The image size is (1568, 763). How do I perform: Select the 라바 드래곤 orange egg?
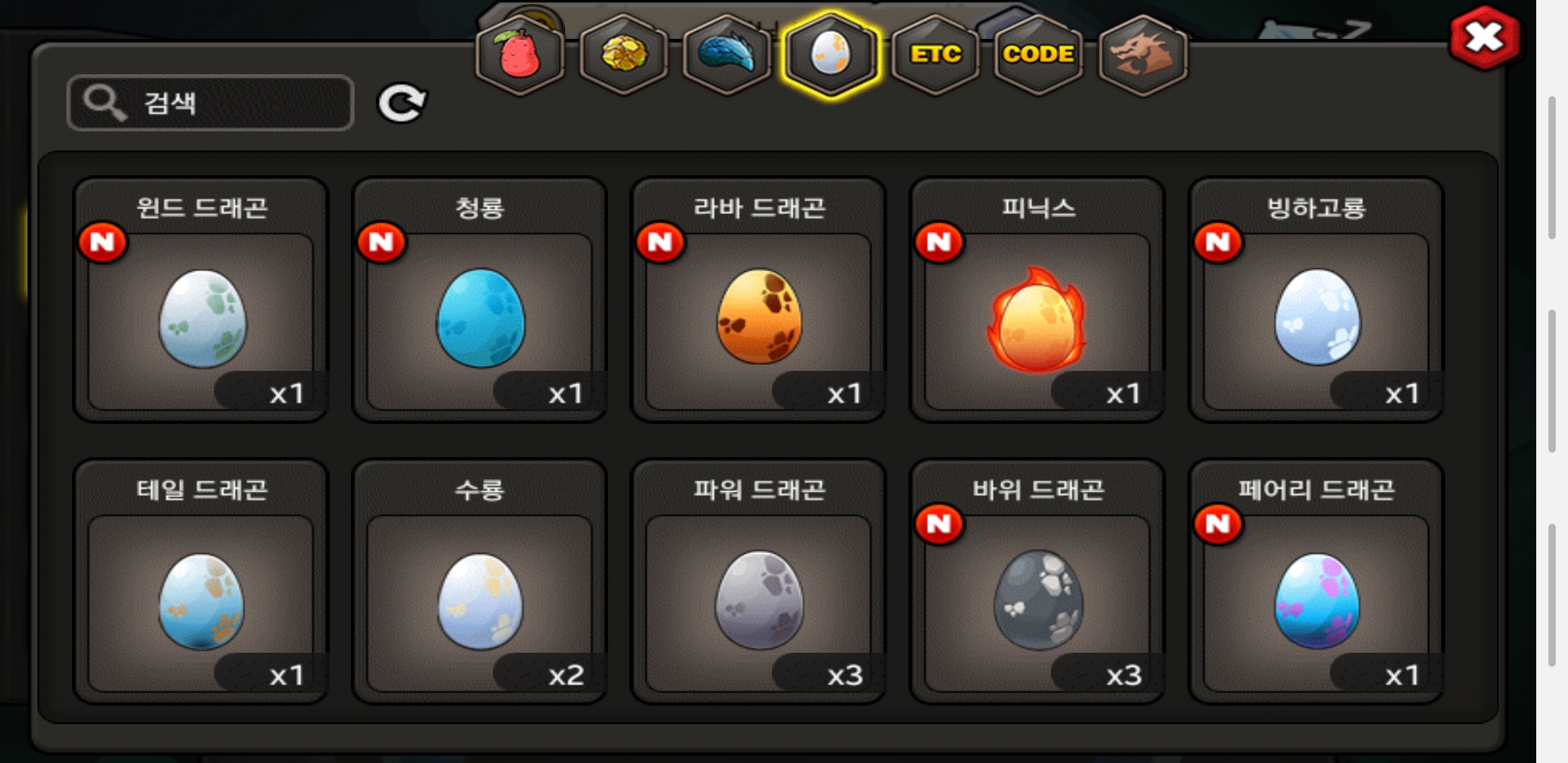759,300
